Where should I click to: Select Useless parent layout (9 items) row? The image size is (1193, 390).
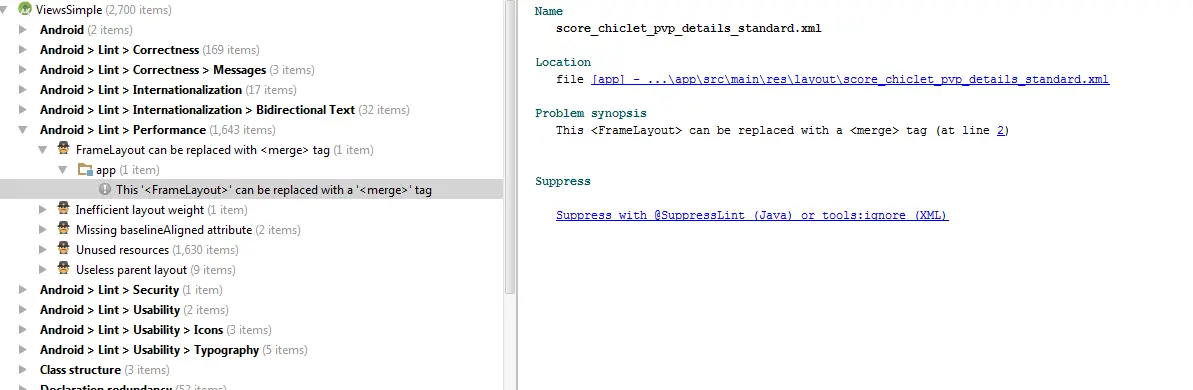(x=155, y=269)
